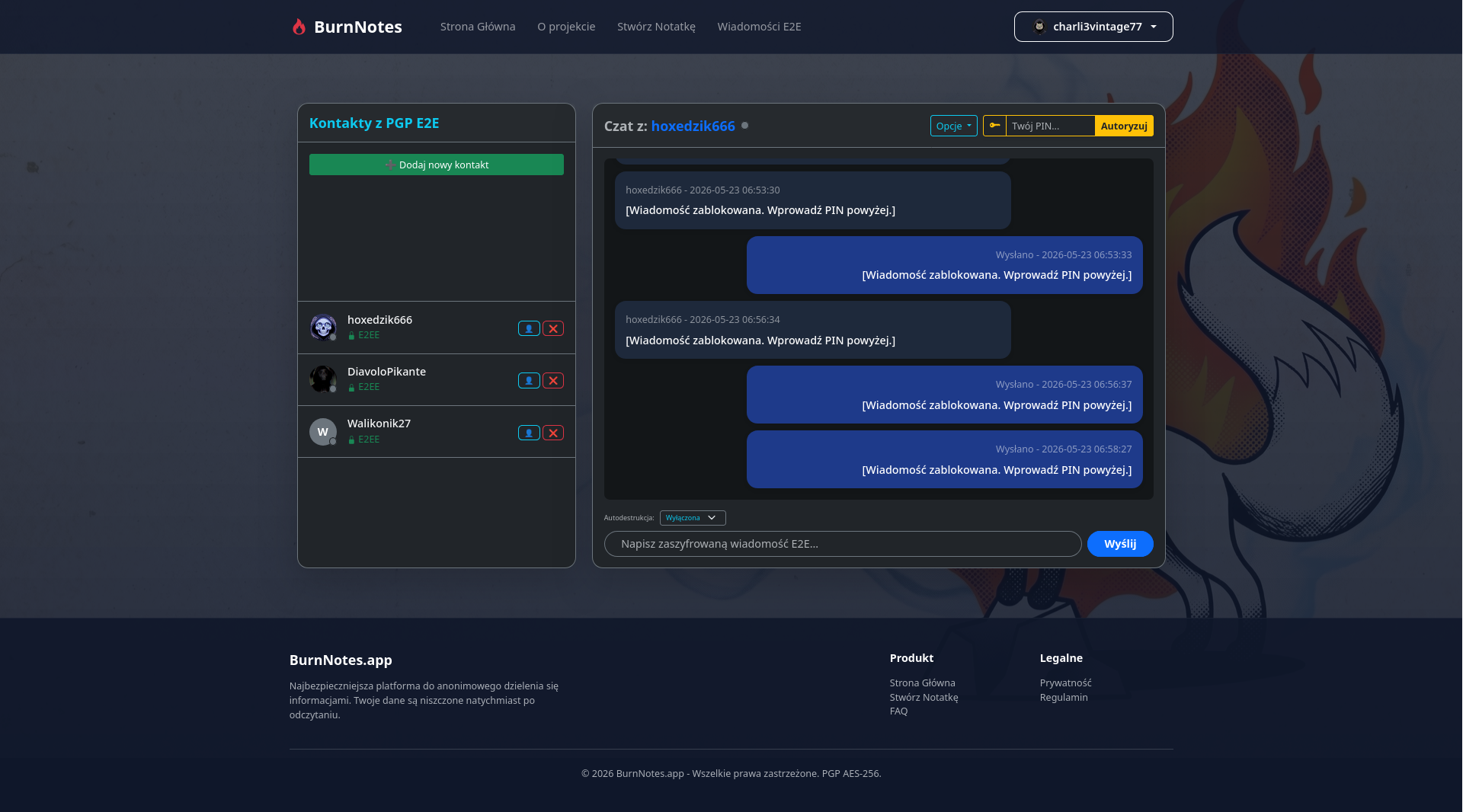Viewport: 1463px width, 812px height.
Task: Delete hoxedzik666 contact with red X
Action: coord(553,328)
